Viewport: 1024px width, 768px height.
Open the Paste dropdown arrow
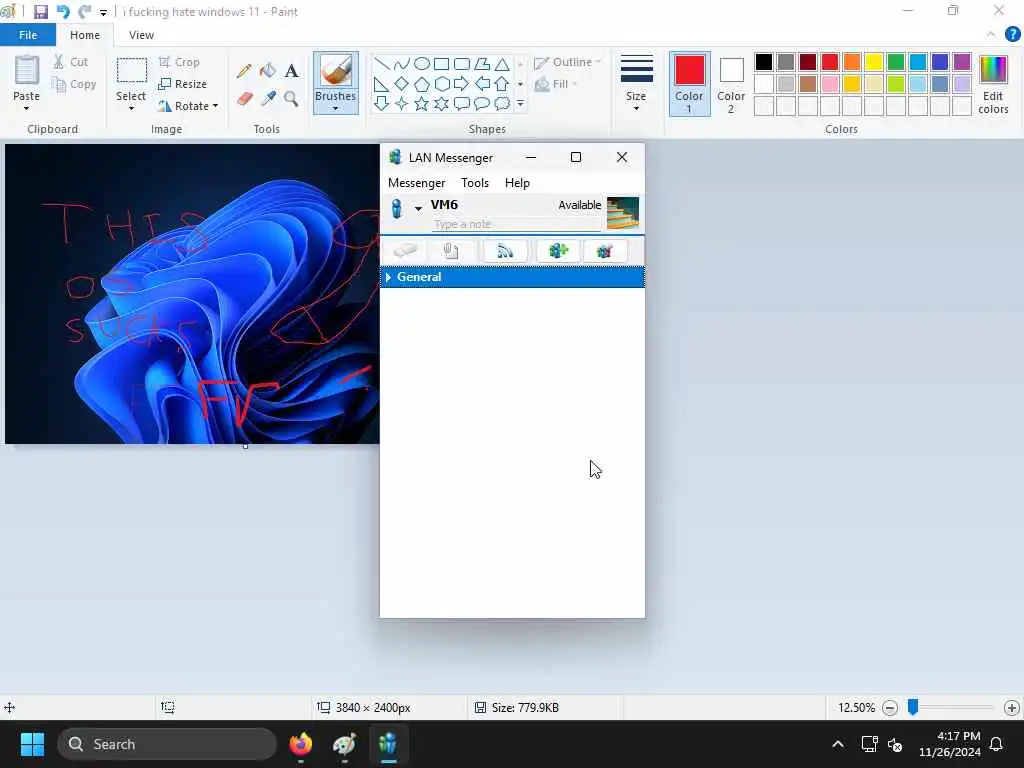[26, 108]
